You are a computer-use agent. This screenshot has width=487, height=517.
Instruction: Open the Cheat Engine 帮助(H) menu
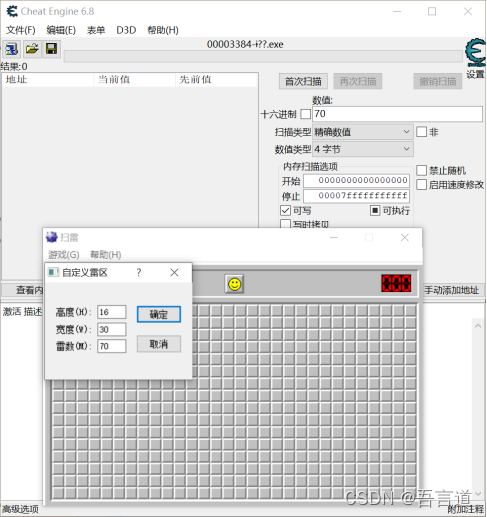(x=163, y=30)
